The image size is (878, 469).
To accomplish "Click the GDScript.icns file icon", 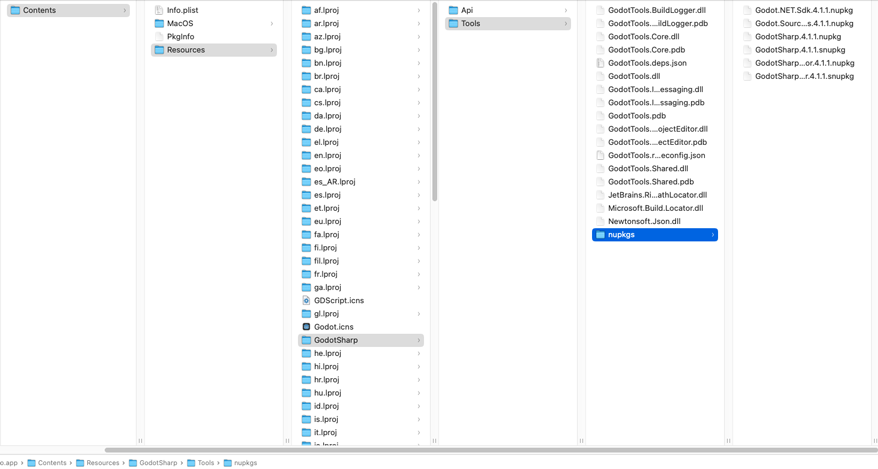I will 306,300.
